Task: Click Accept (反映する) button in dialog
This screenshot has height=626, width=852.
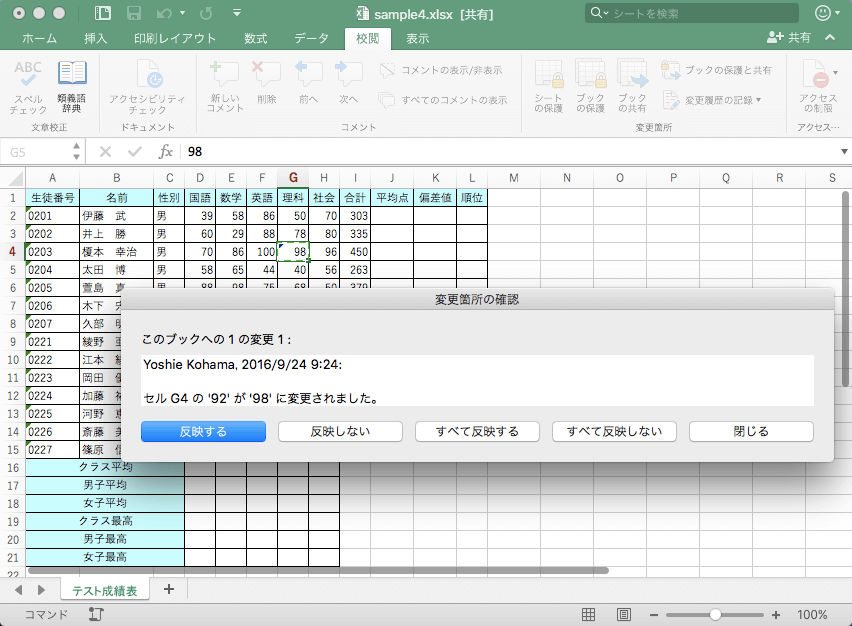Action: tap(203, 431)
